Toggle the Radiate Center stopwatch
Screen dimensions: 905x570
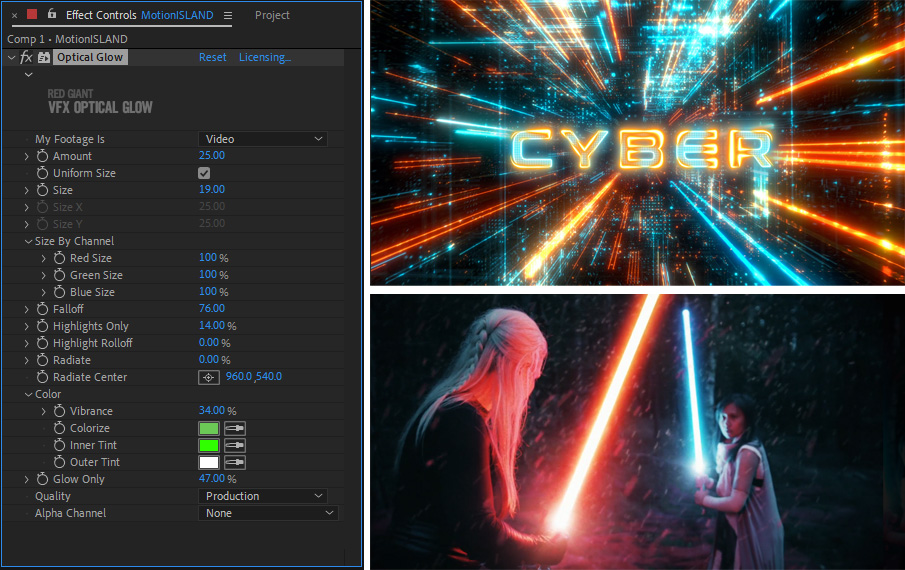(42, 377)
